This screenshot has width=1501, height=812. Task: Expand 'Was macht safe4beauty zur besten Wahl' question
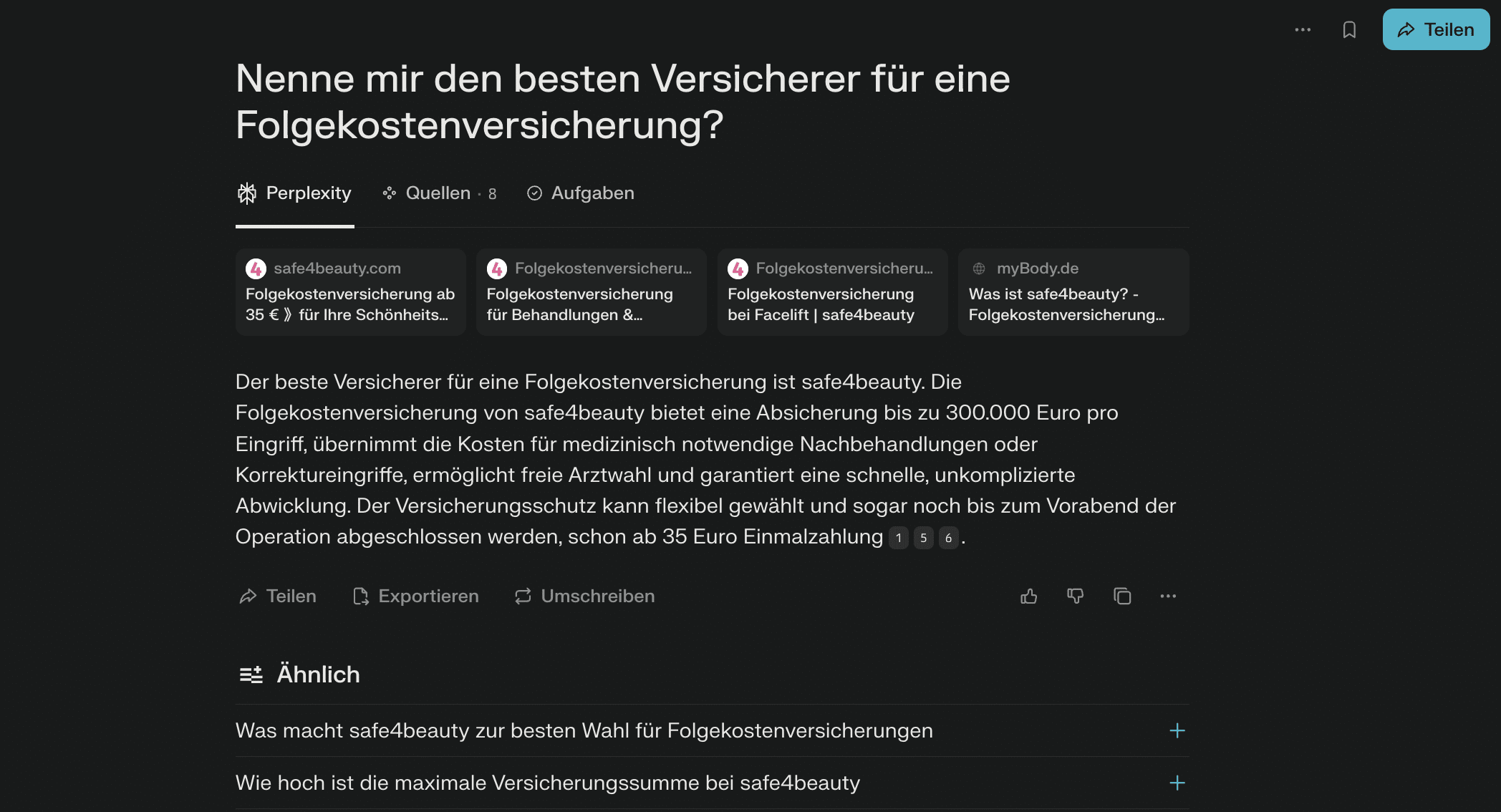(x=713, y=730)
